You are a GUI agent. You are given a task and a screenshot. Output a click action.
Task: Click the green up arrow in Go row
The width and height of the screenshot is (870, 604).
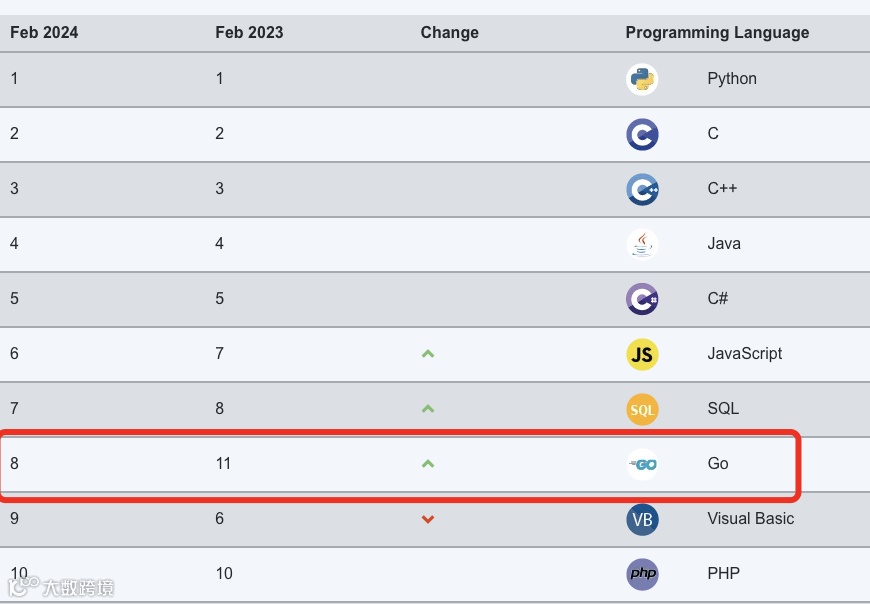(x=428, y=464)
